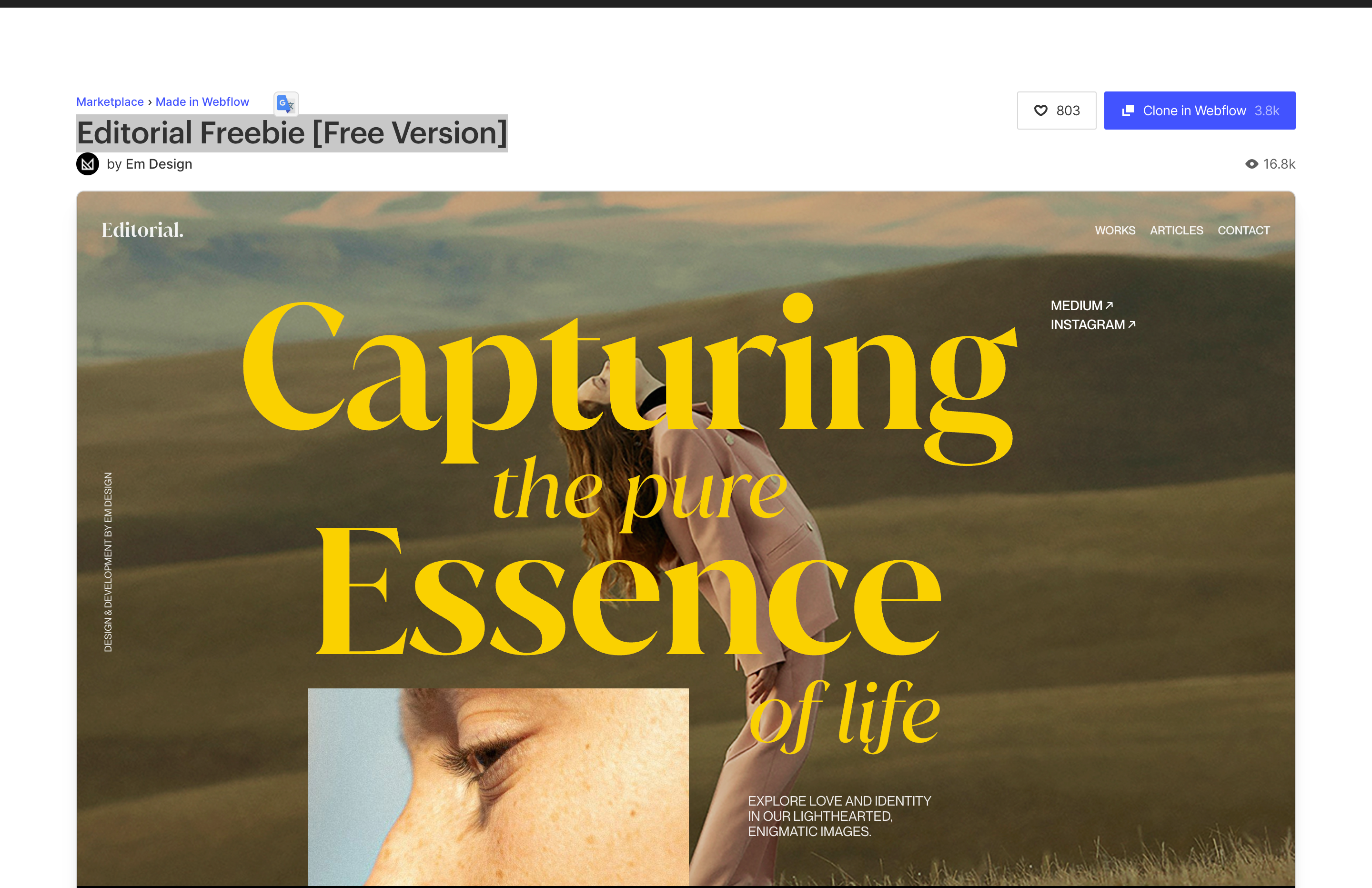This screenshot has width=1372, height=888.
Task: Like the project with 803 button
Action: pyautogui.click(x=1057, y=110)
